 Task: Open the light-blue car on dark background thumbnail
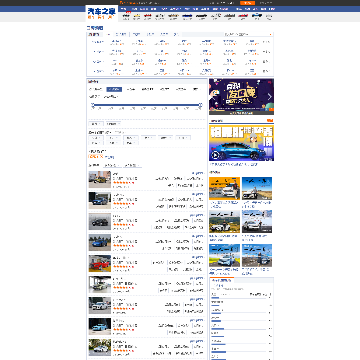[100, 327]
